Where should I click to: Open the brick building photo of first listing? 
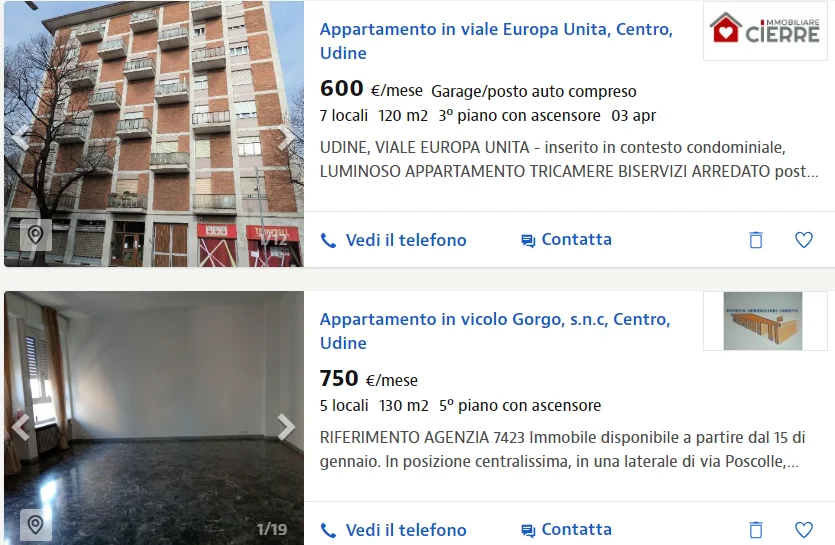click(154, 133)
